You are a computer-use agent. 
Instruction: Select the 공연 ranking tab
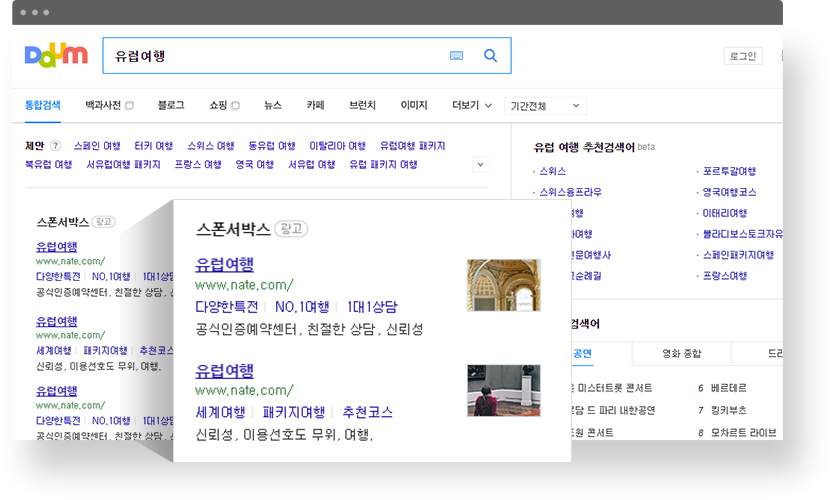pyautogui.click(x=582, y=353)
